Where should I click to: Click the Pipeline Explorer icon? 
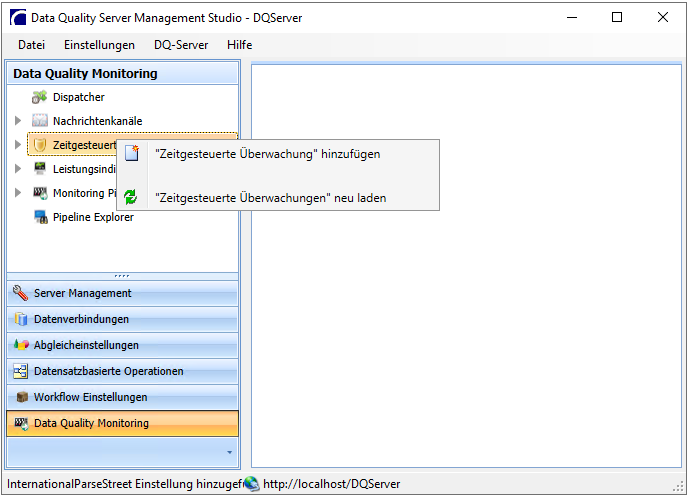click(x=41, y=217)
